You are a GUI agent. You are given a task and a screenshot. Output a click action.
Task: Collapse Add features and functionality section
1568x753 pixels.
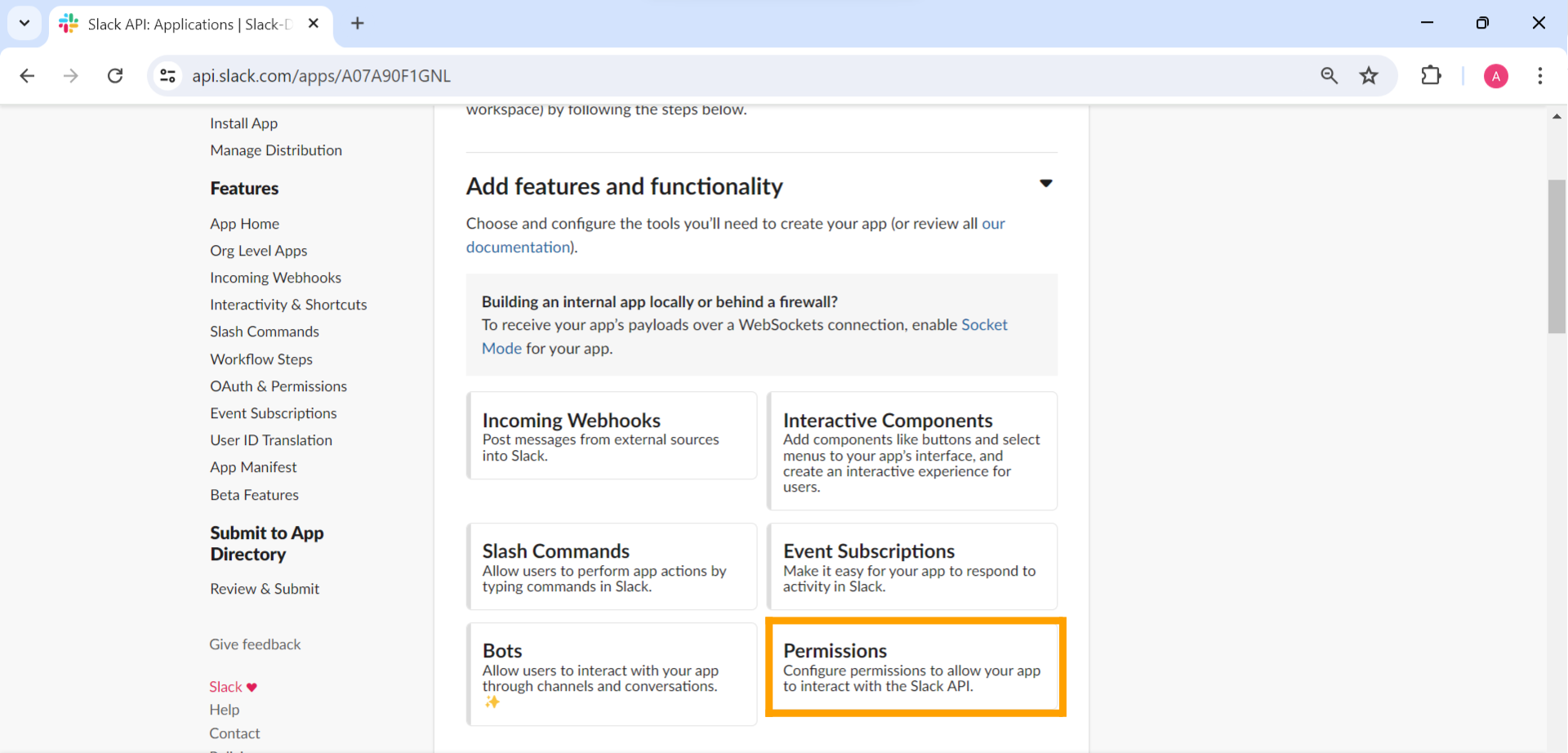tap(1045, 184)
